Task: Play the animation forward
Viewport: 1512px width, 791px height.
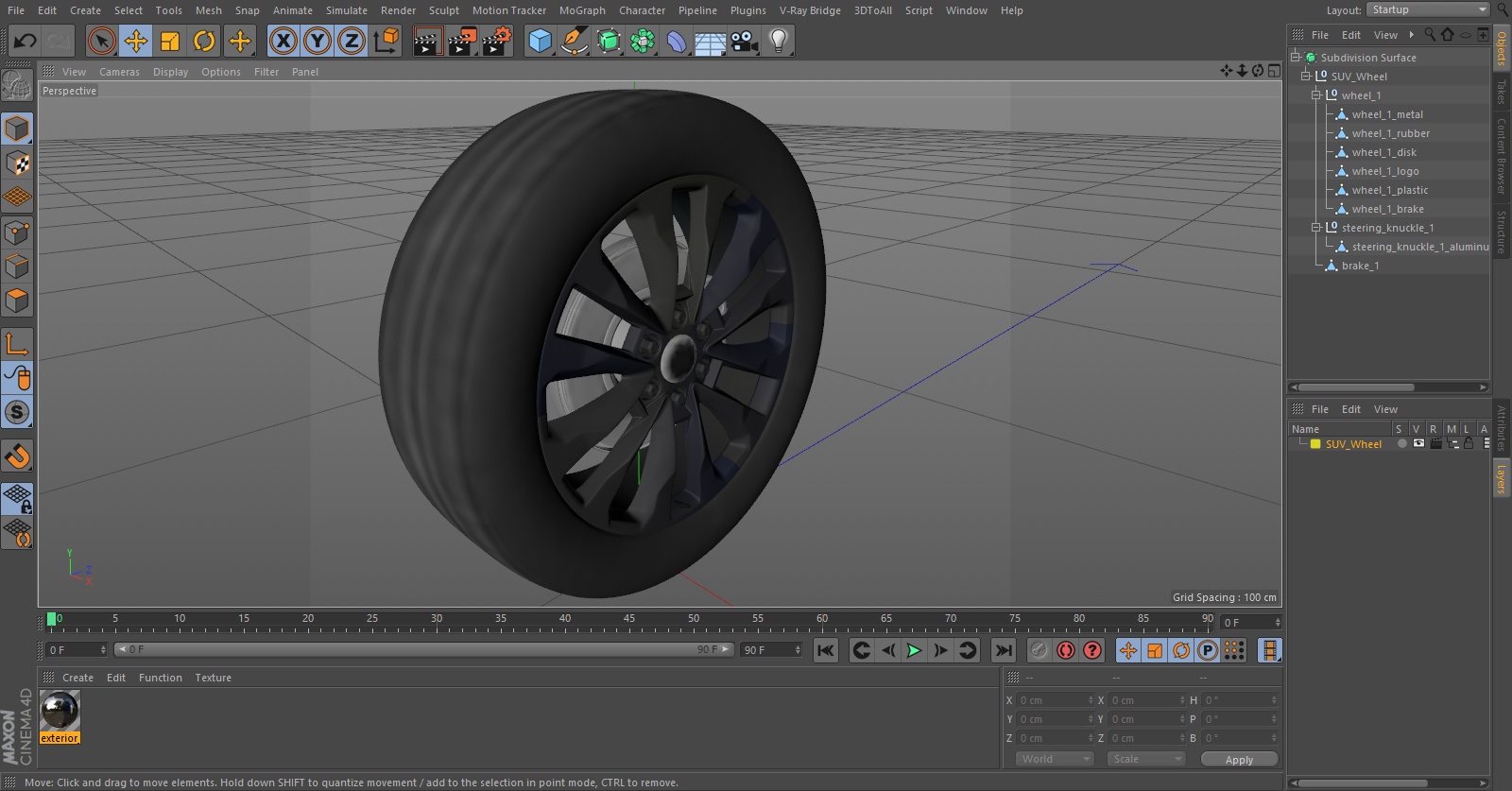Action: click(914, 650)
